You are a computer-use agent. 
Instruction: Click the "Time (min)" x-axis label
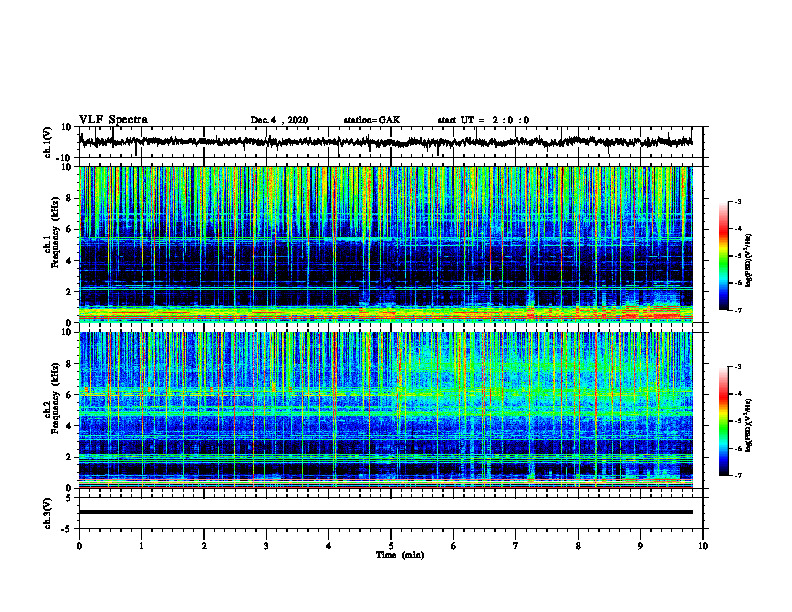[x=400, y=555]
